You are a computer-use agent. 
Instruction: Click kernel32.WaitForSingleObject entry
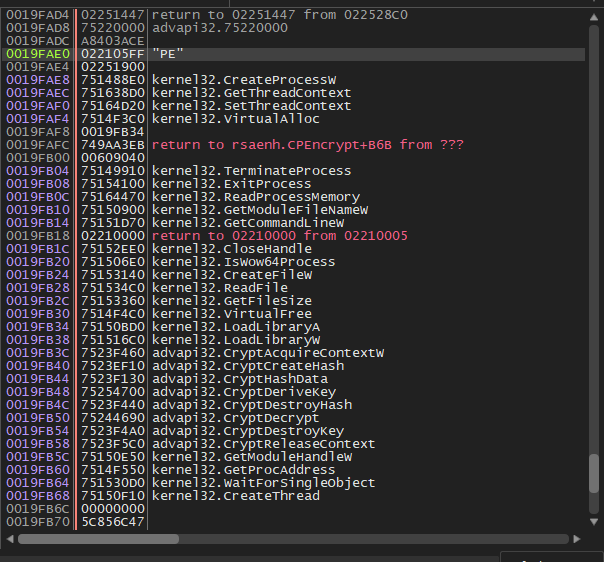click(264, 483)
